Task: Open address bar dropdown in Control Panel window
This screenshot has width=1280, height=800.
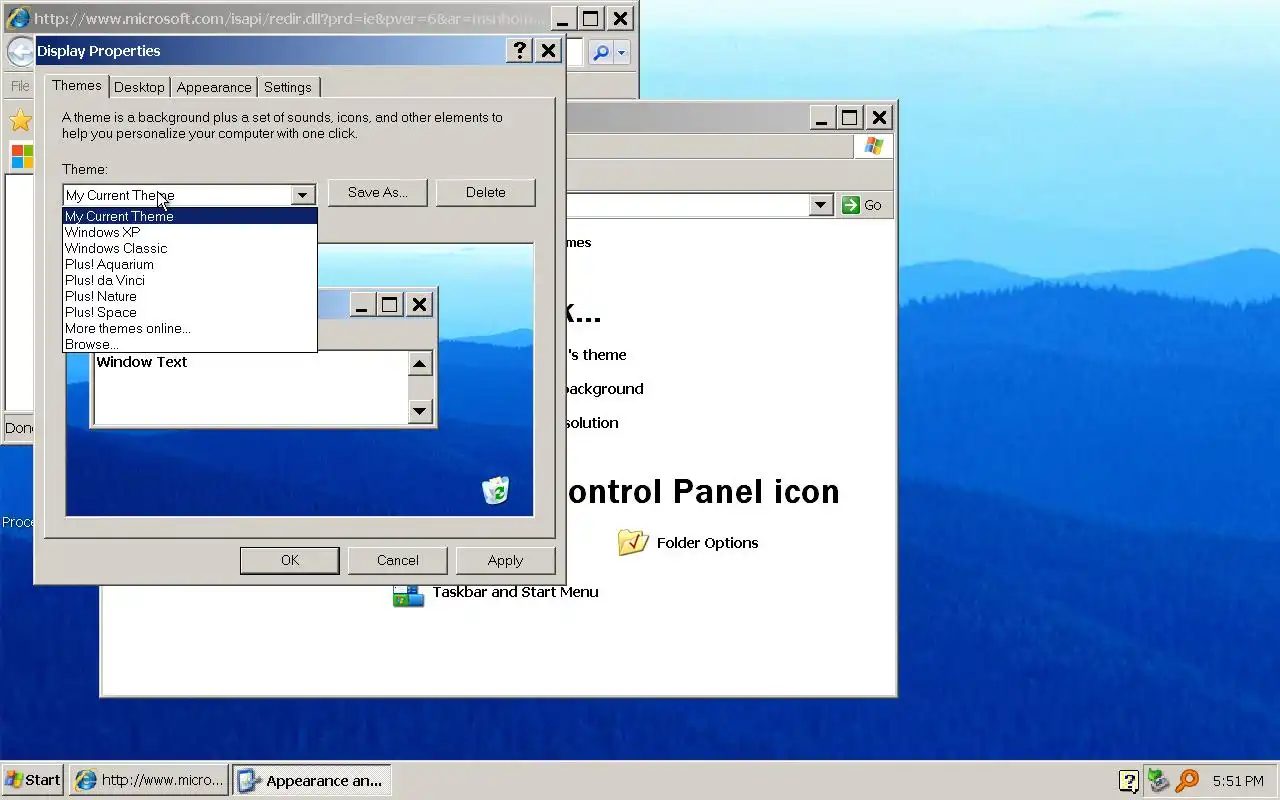Action: click(821, 205)
